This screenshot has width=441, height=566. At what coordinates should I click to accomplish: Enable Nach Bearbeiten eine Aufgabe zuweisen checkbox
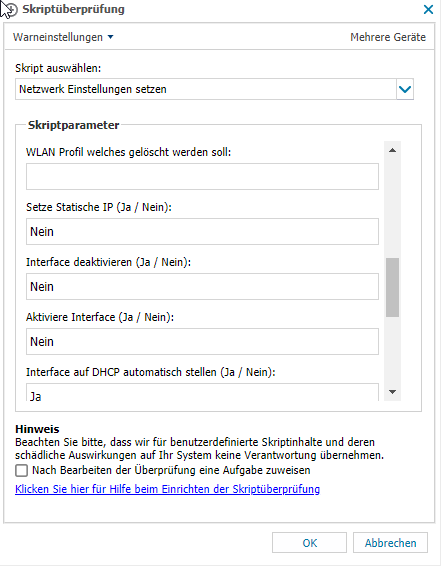pyautogui.click(x=21, y=470)
